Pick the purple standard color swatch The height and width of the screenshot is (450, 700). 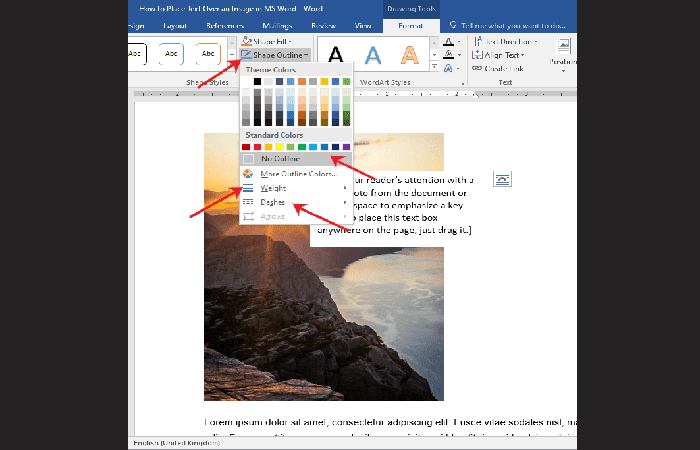click(346, 146)
